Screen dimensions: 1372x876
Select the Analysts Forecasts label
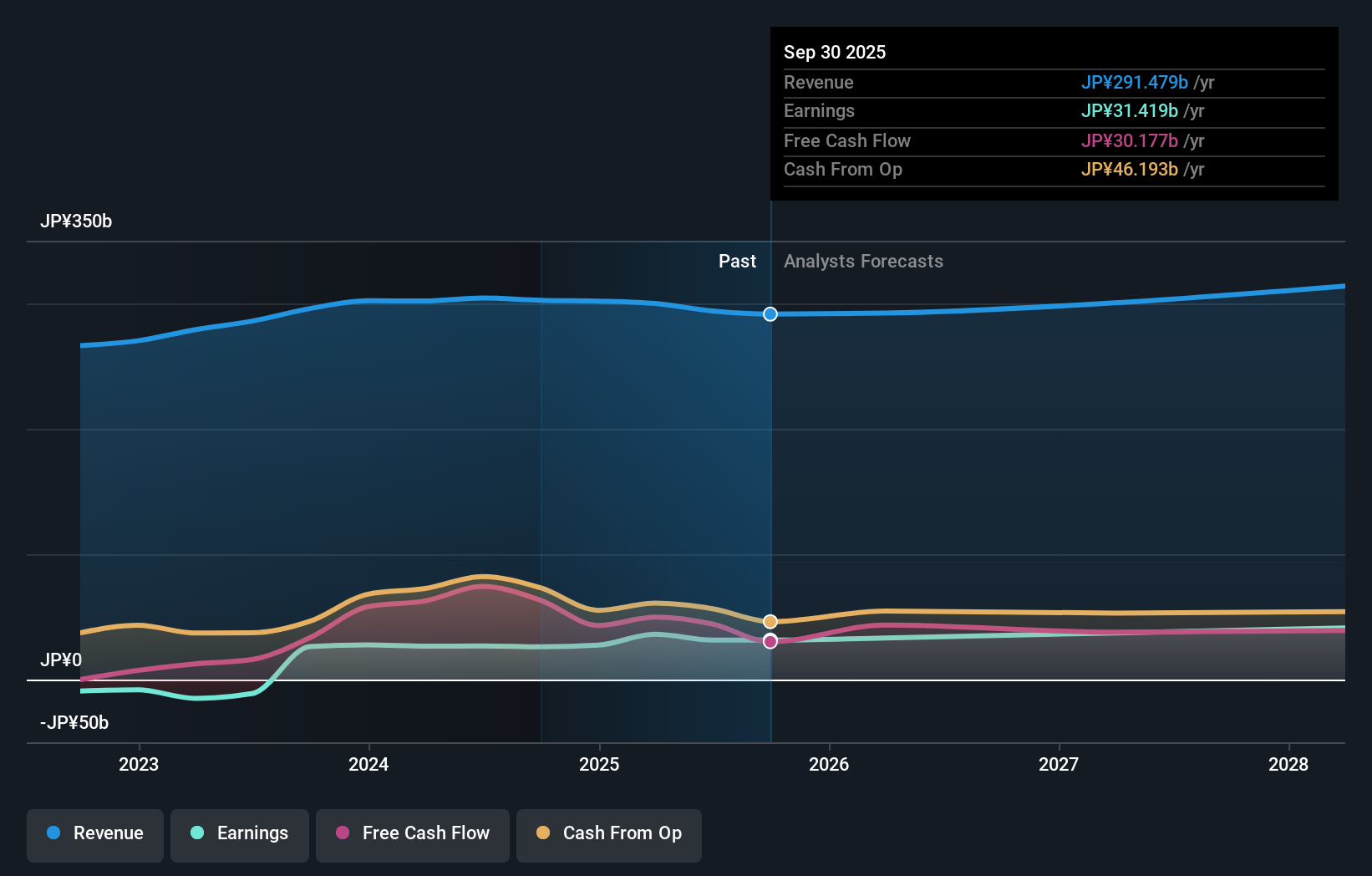[863, 261]
